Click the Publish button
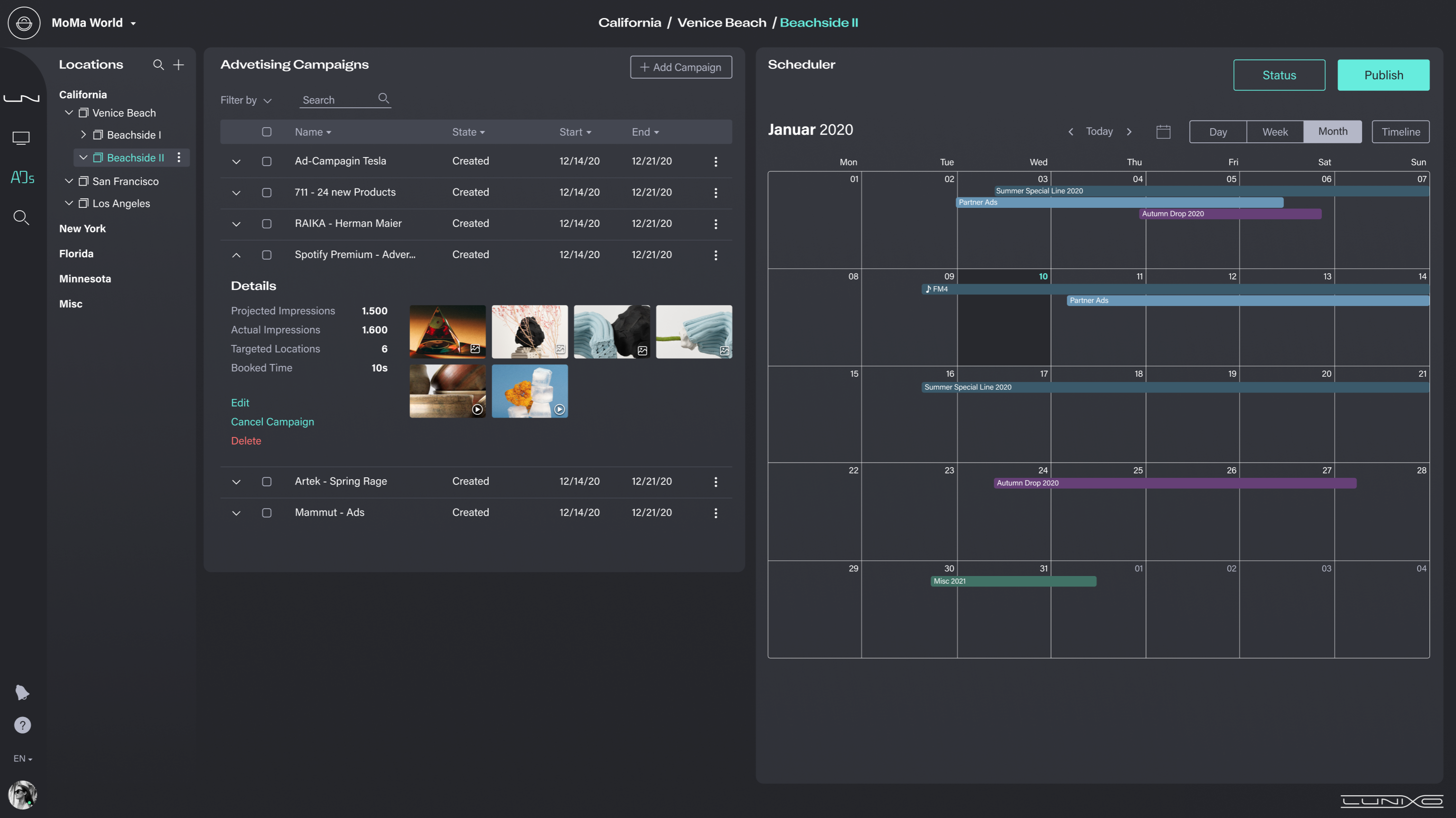 1383,74
